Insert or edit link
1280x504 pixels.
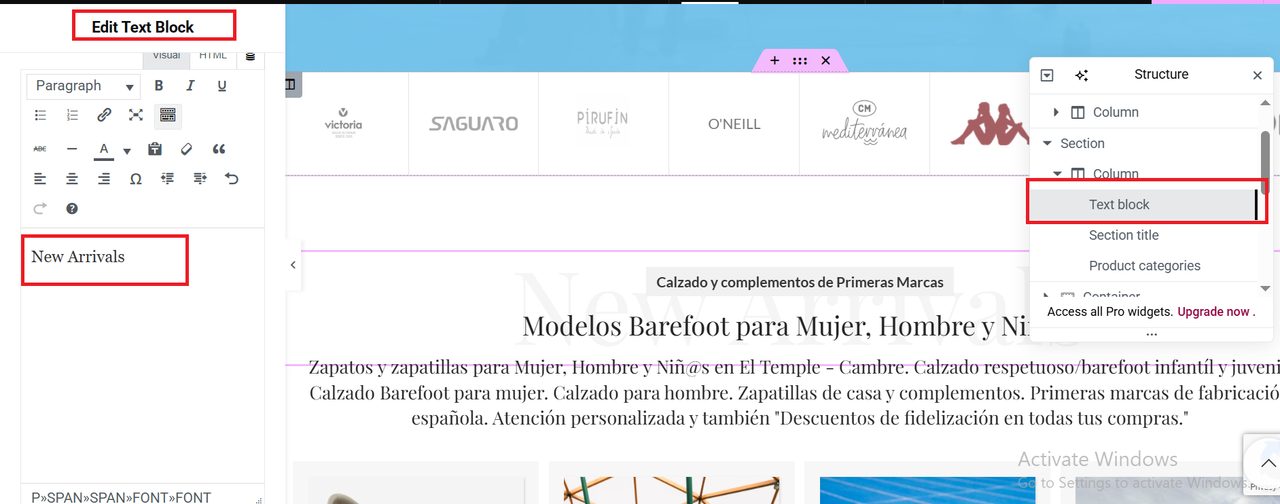point(104,116)
